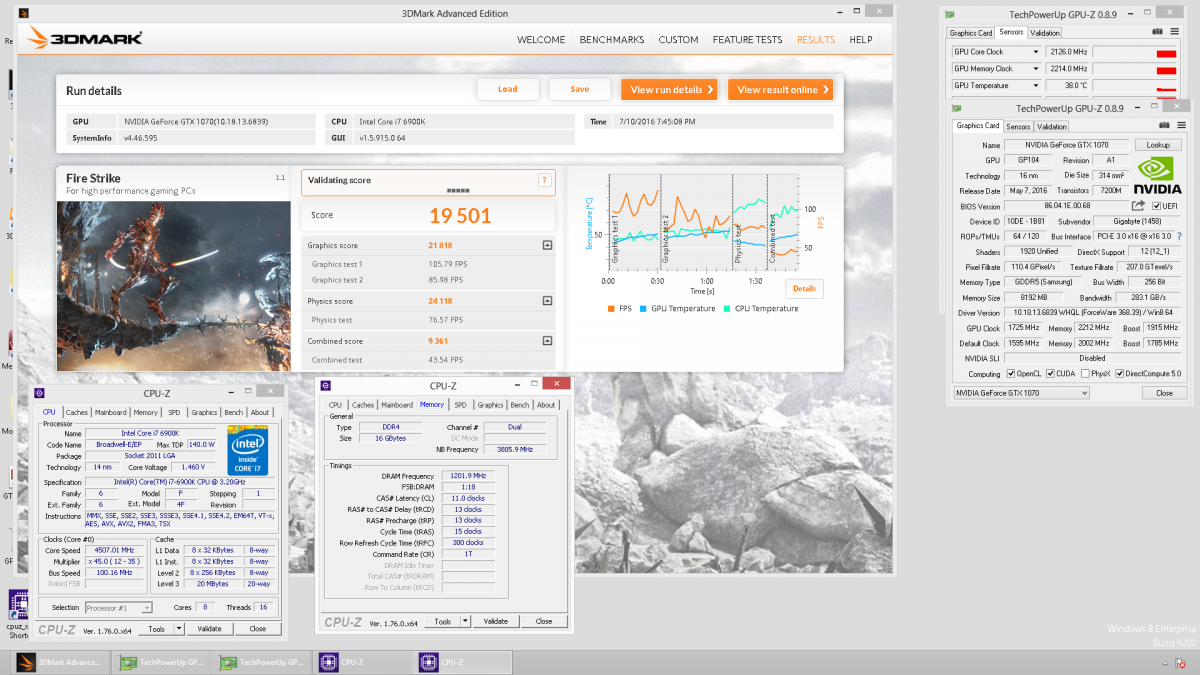The image size is (1200, 675).
Task: Click the Load button in Run details
Action: (508, 89)
